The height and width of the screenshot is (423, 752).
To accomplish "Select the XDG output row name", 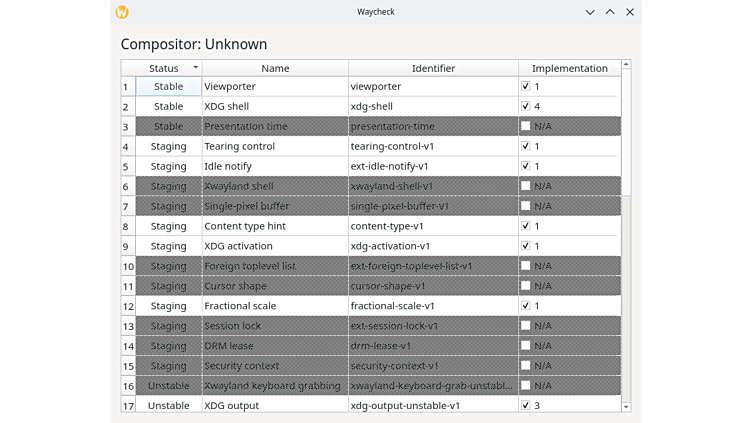I will pyautogui.click(x=275, y=406).
